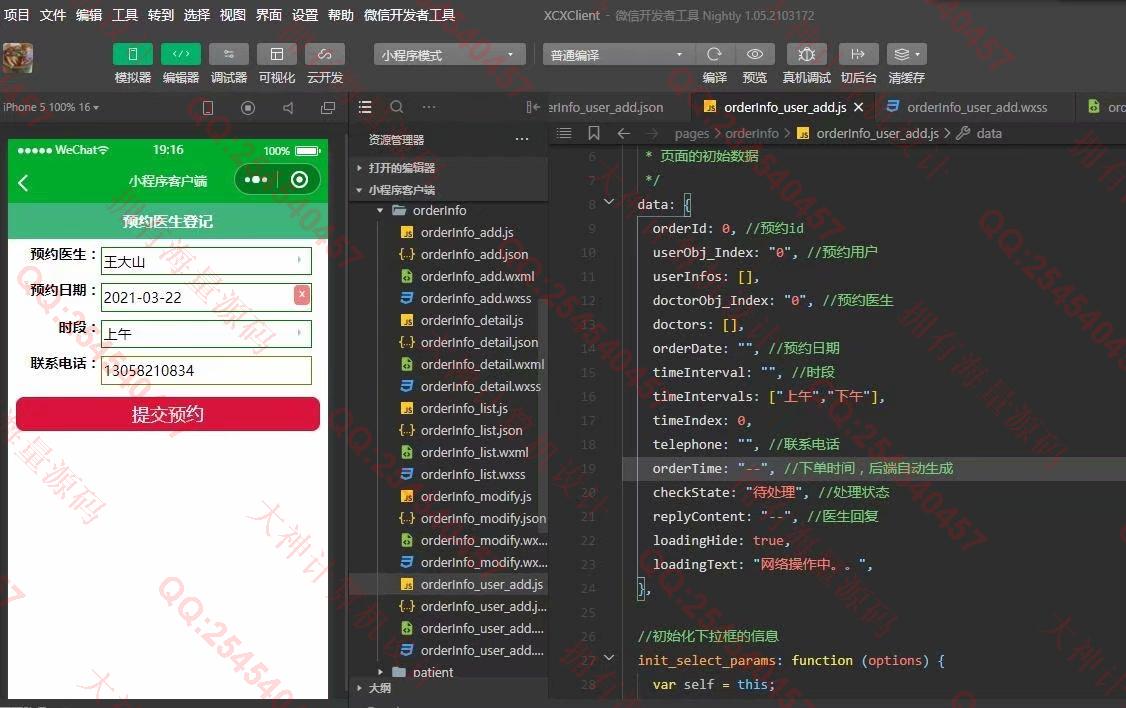
Task: Click the detach simulator window icon
Action: pos(328,108)
